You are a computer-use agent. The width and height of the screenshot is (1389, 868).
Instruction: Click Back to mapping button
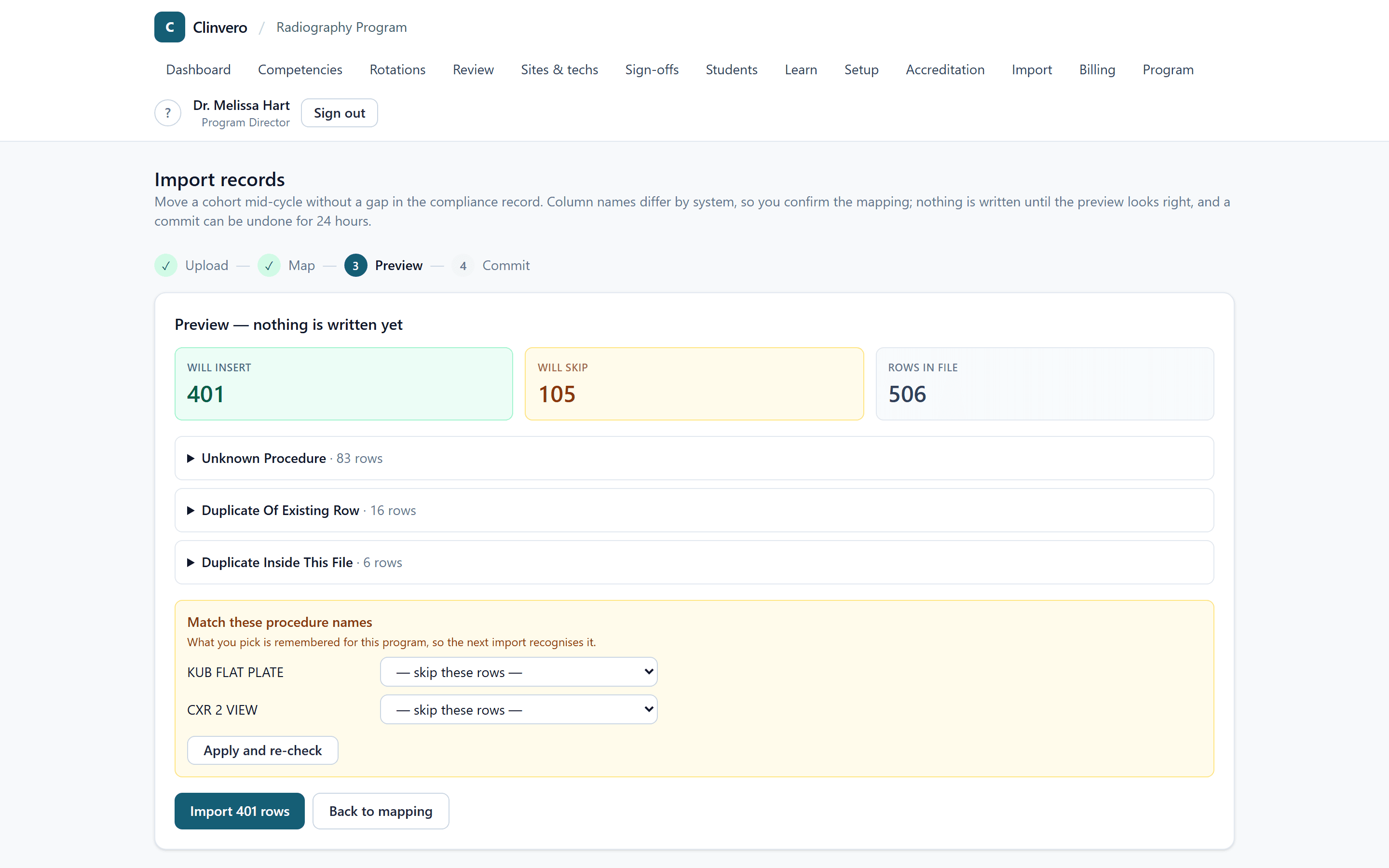381,811
